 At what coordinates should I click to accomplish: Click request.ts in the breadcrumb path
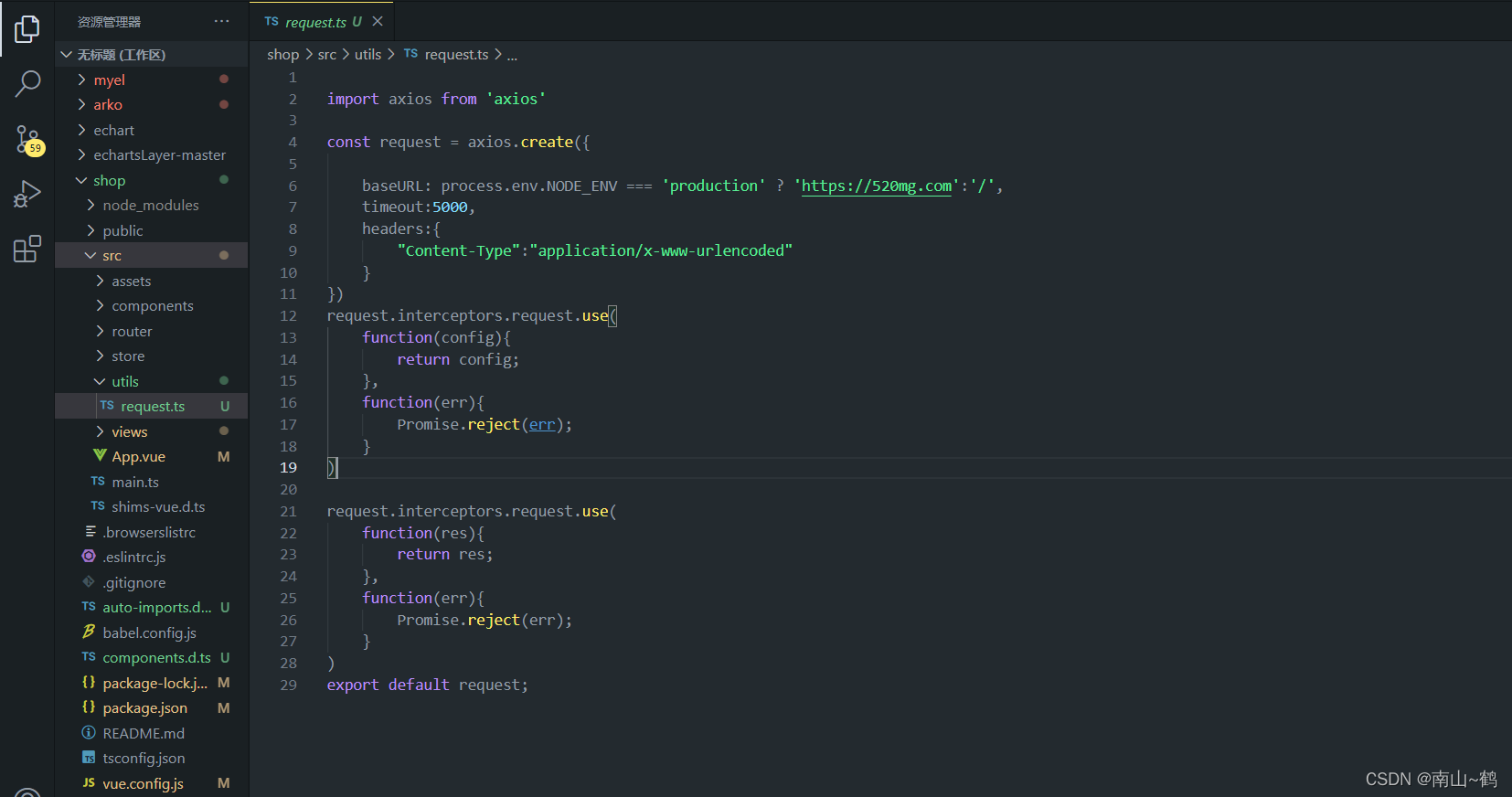point(456,55)
